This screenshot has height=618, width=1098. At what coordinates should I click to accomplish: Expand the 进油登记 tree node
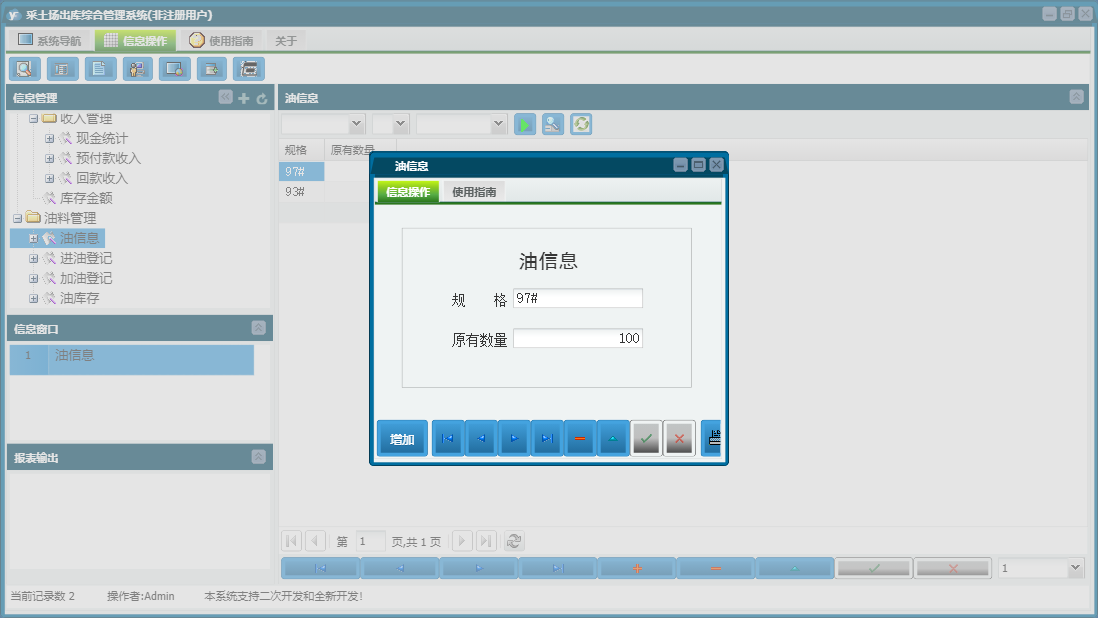pyautogui.click(x=33, y=258)
